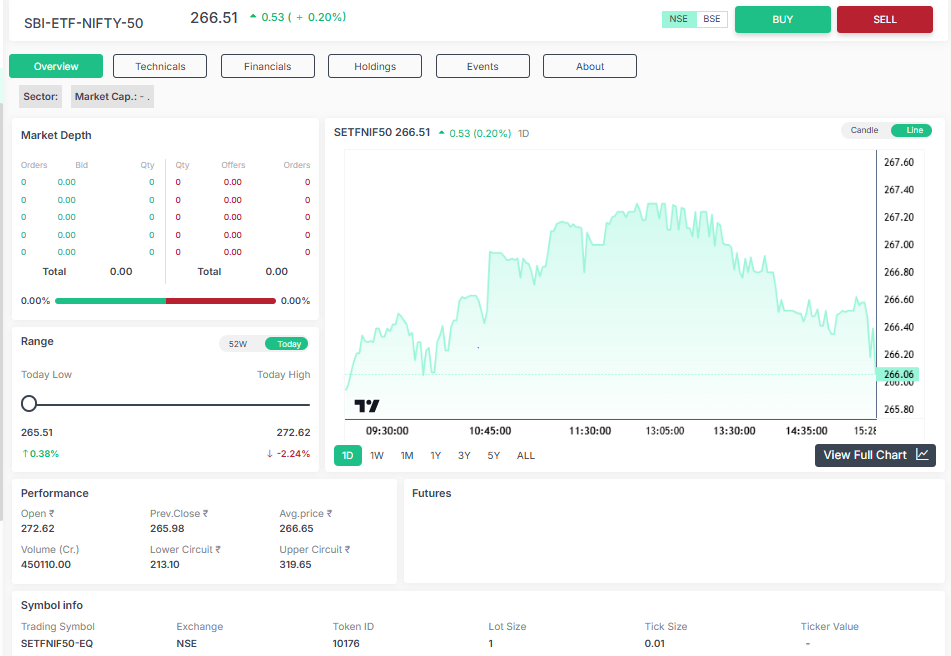Click Upper Circuit value 319.65
Screen dimensions: 951x656
point(295,564)
